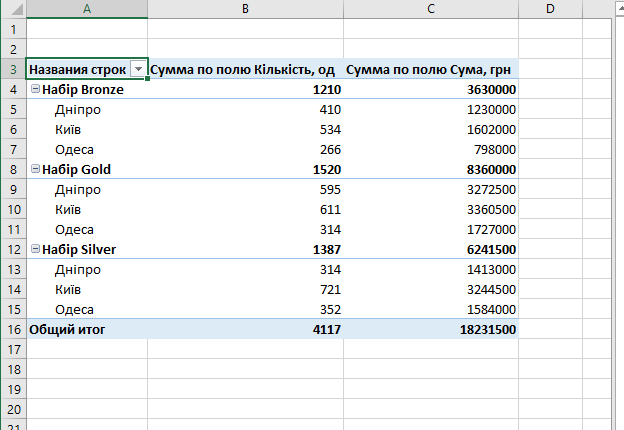Select row 16 header
This screenshot has height=430, width=624.
(x=14, y=329)
